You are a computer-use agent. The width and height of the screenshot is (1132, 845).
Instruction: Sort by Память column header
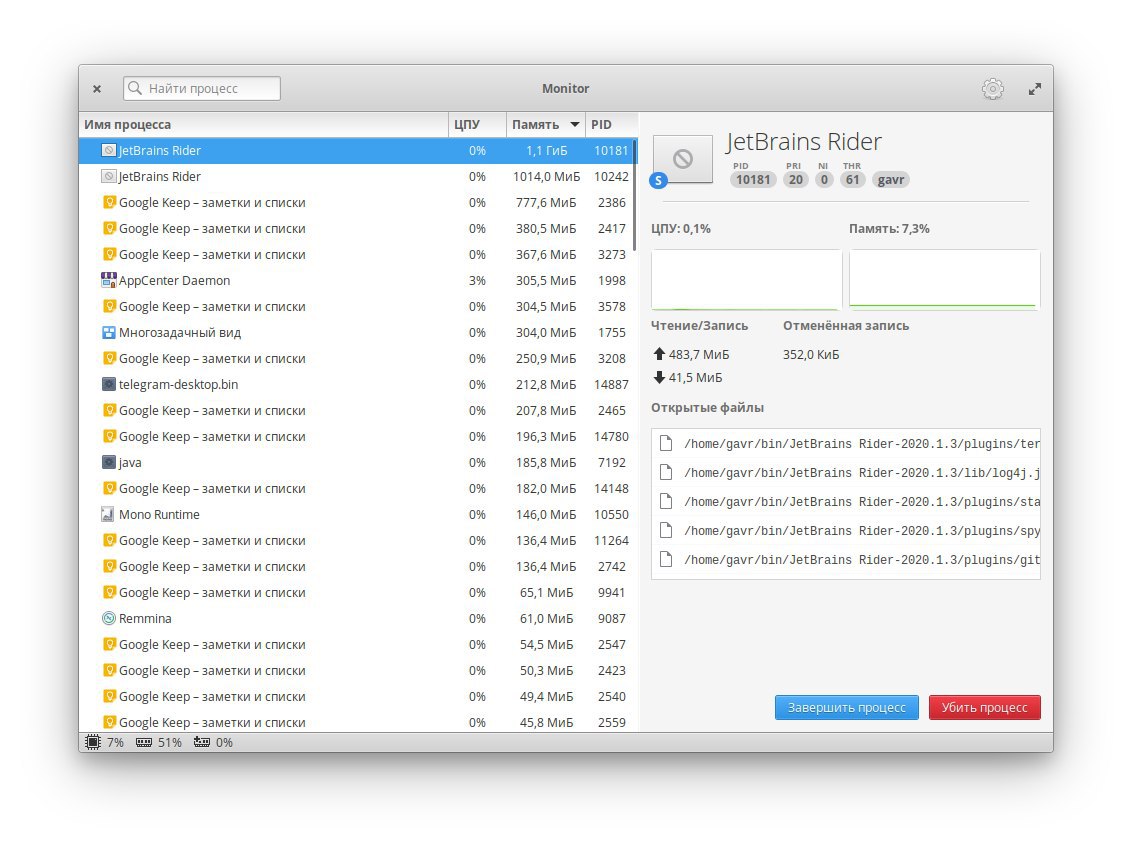tap(546, 124)
